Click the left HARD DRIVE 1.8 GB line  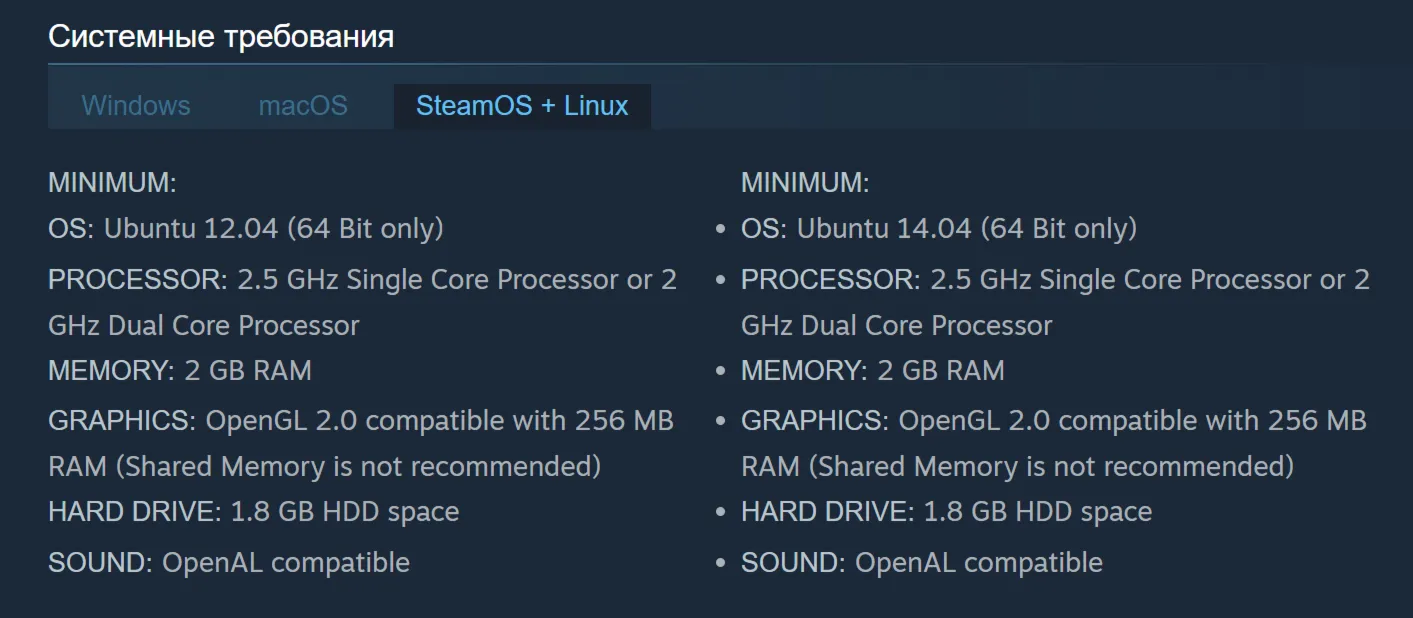coord(254,512)
